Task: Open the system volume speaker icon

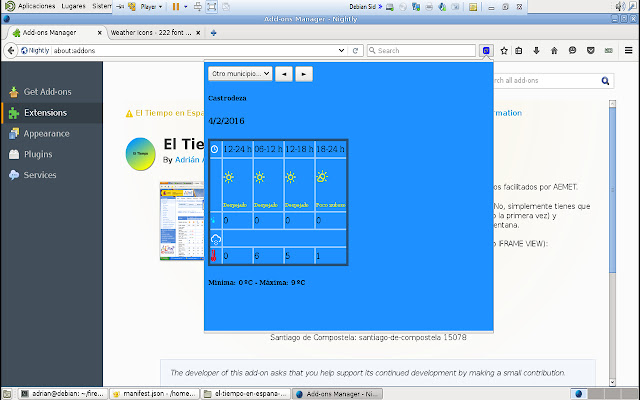Action: pyautogui.click(x=620, y=6)
